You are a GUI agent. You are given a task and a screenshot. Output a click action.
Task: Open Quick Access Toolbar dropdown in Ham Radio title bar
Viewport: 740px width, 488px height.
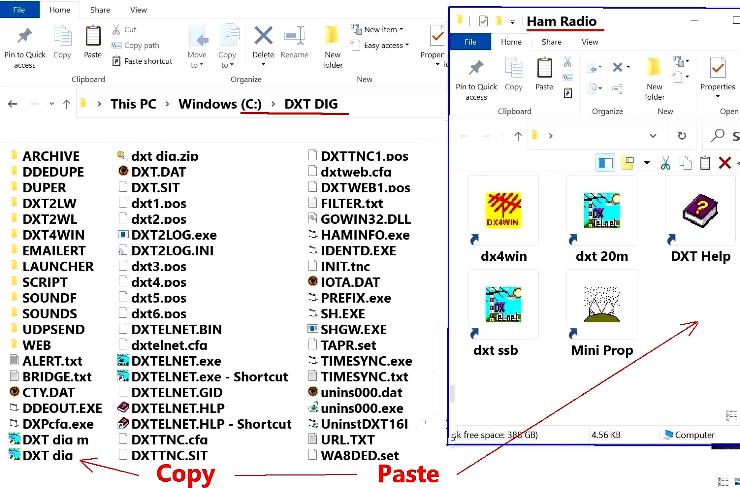pos(513,21)
